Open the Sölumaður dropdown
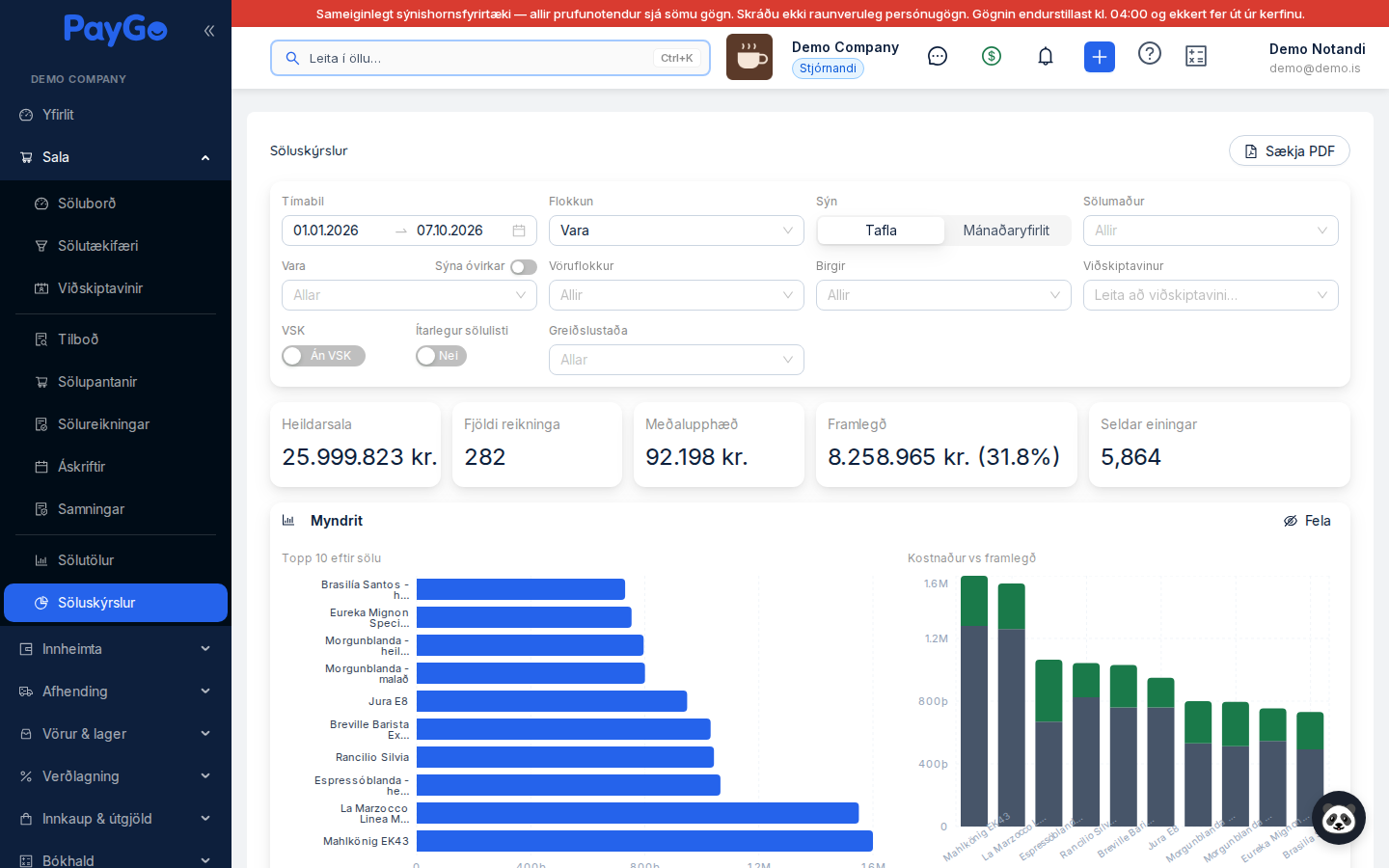Image resolution: width=1389 pixels, height=868 pixels. (x=1211, y=231)
